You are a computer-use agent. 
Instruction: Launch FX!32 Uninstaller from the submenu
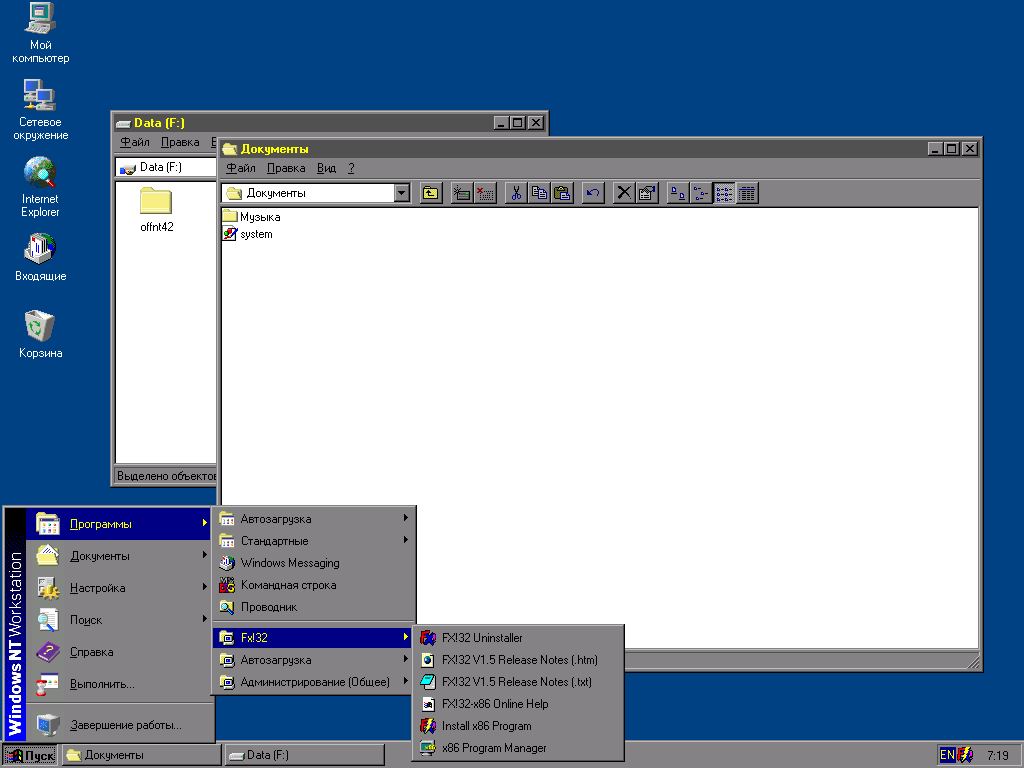(x=481, y=638)
